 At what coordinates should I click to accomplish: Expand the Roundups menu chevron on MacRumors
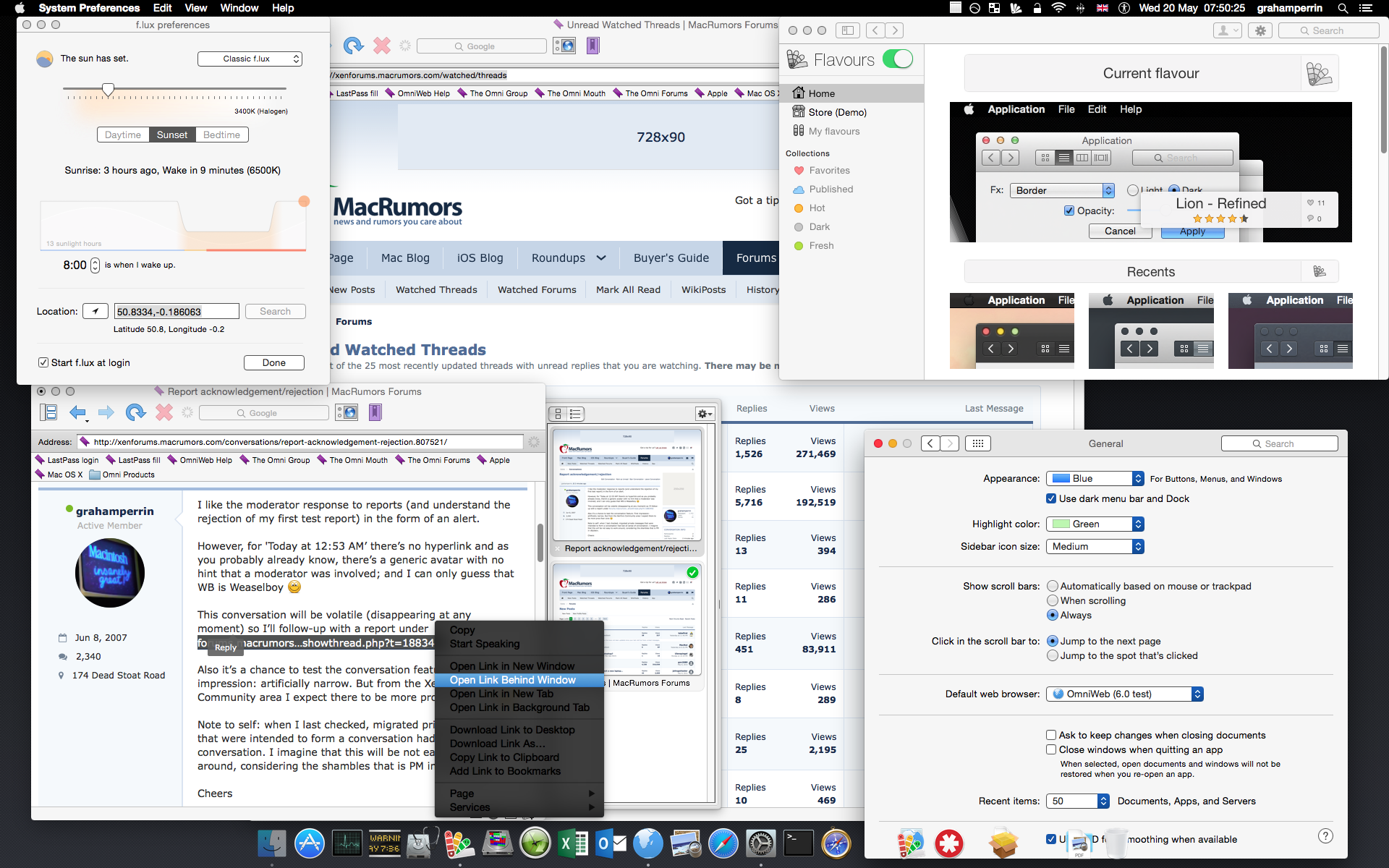pos(601,258)
